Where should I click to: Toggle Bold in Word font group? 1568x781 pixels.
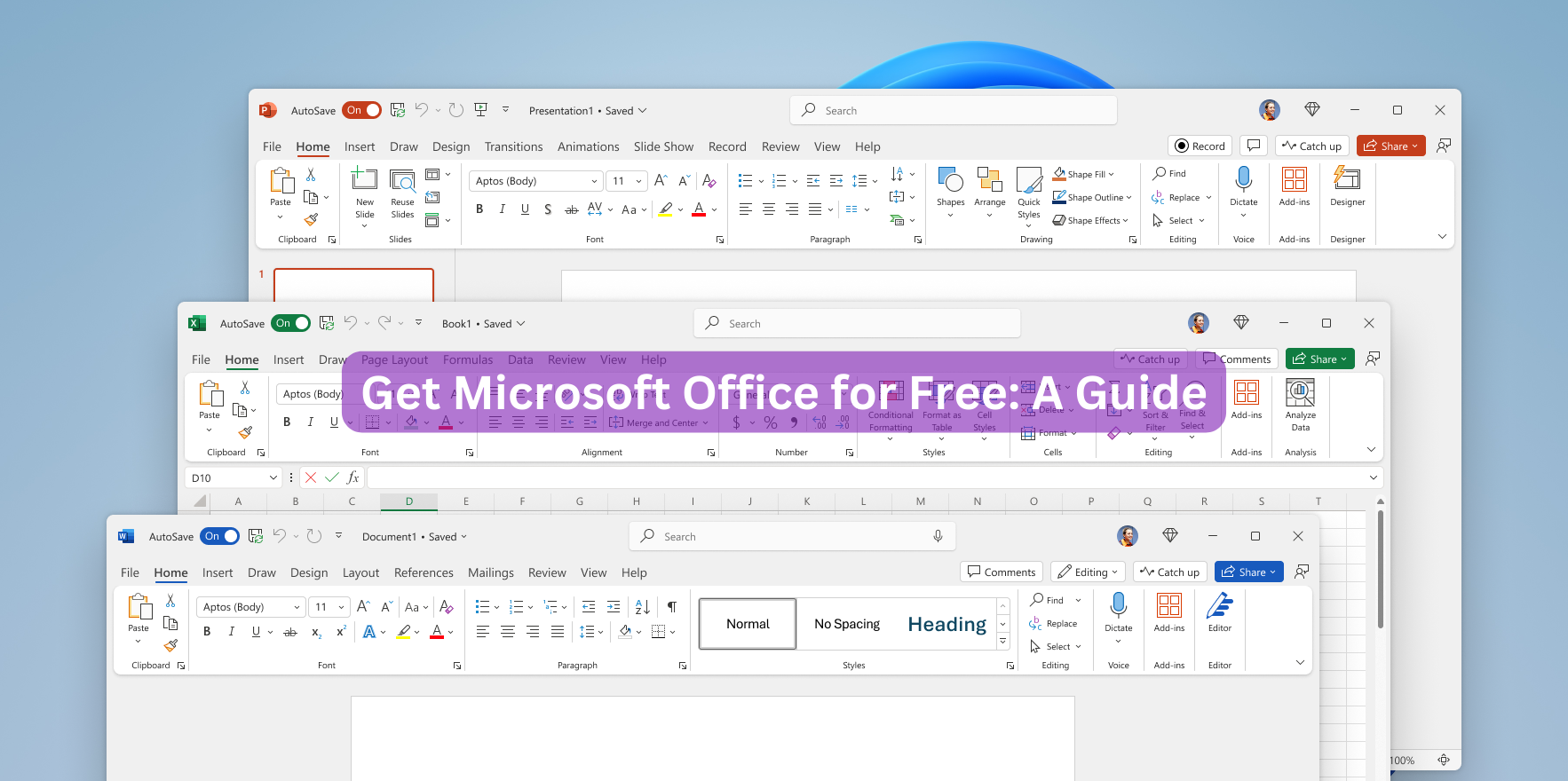[x=207, y=632]
